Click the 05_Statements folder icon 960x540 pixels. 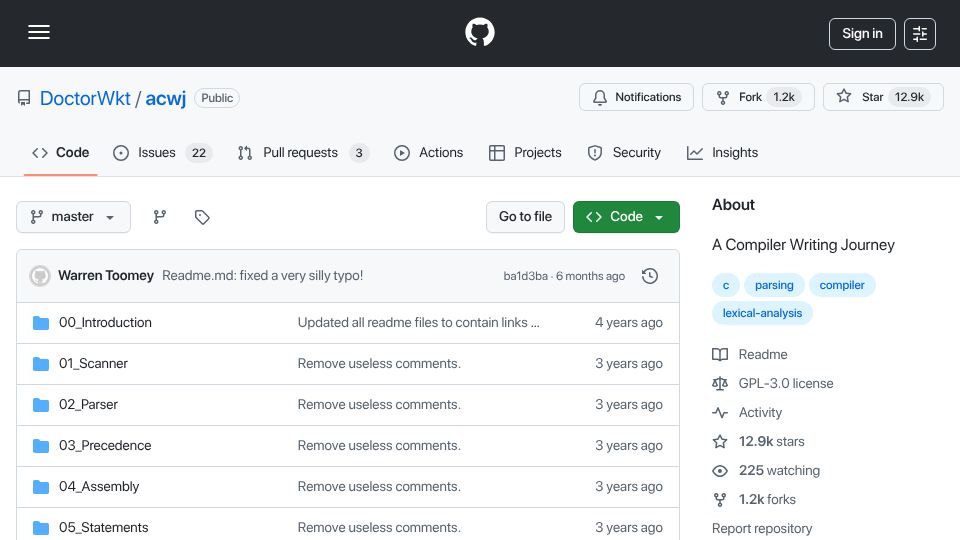coord(41,528)
